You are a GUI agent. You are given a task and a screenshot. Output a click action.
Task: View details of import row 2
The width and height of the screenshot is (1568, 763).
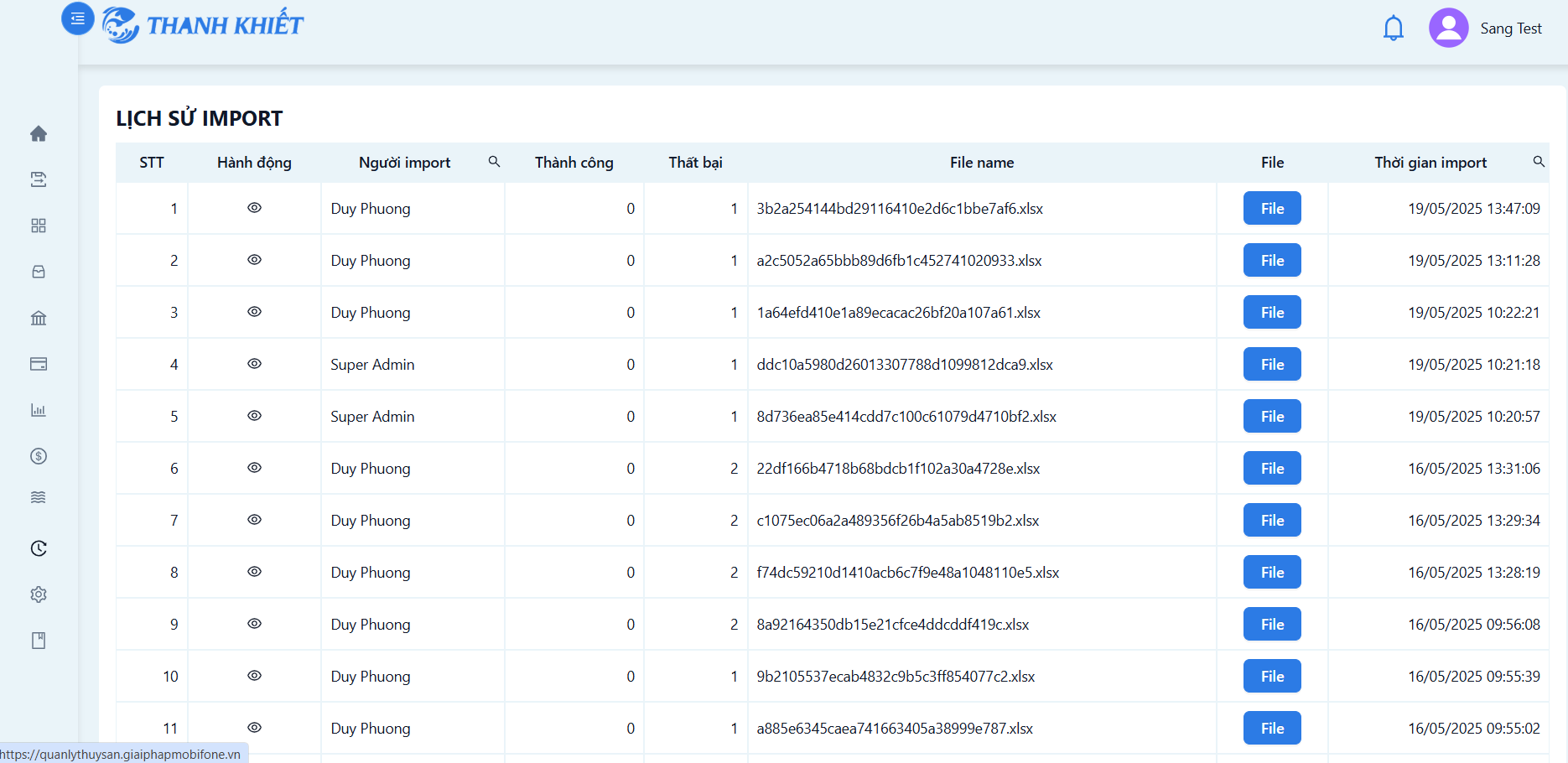[x=254, y=260]
